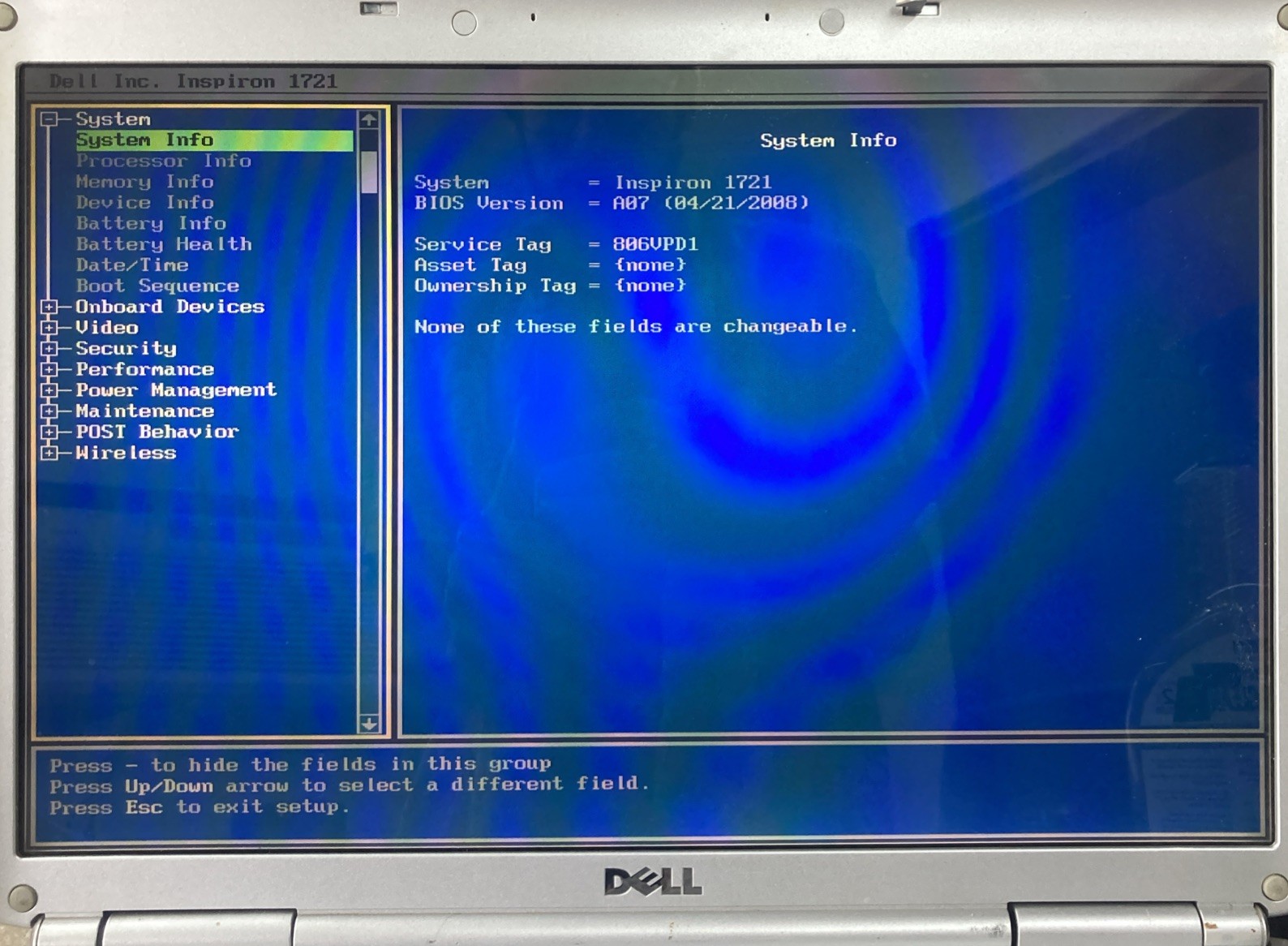Select the System Info entry
This screenshot has height=946, width=1288.
(x=214, y=140)
